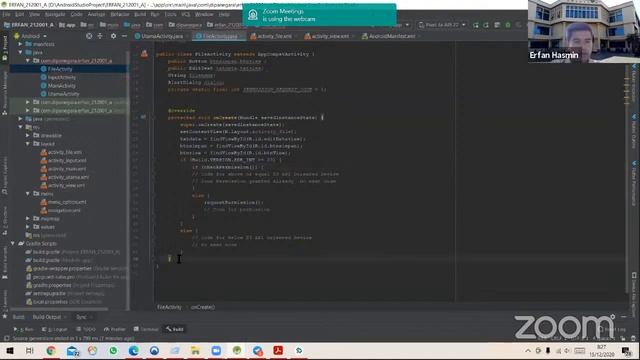Click the Profile toolbar icon right of the device dropdown
This screenshot has height=360, width=640.
(497, 25)
